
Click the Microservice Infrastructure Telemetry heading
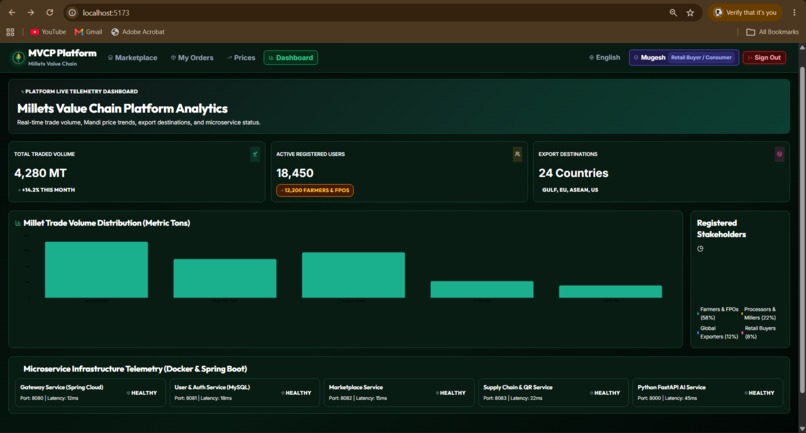(x=135, y=369)
